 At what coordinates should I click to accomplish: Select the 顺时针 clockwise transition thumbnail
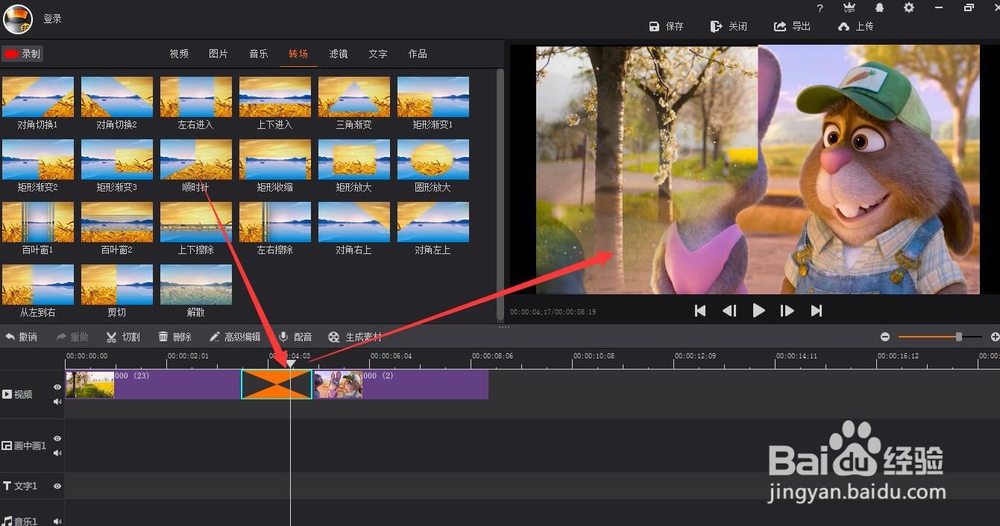196,159
